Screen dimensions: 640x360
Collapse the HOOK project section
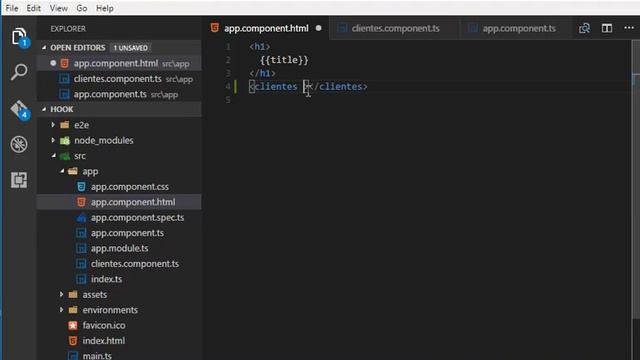[x=44, y=109]
